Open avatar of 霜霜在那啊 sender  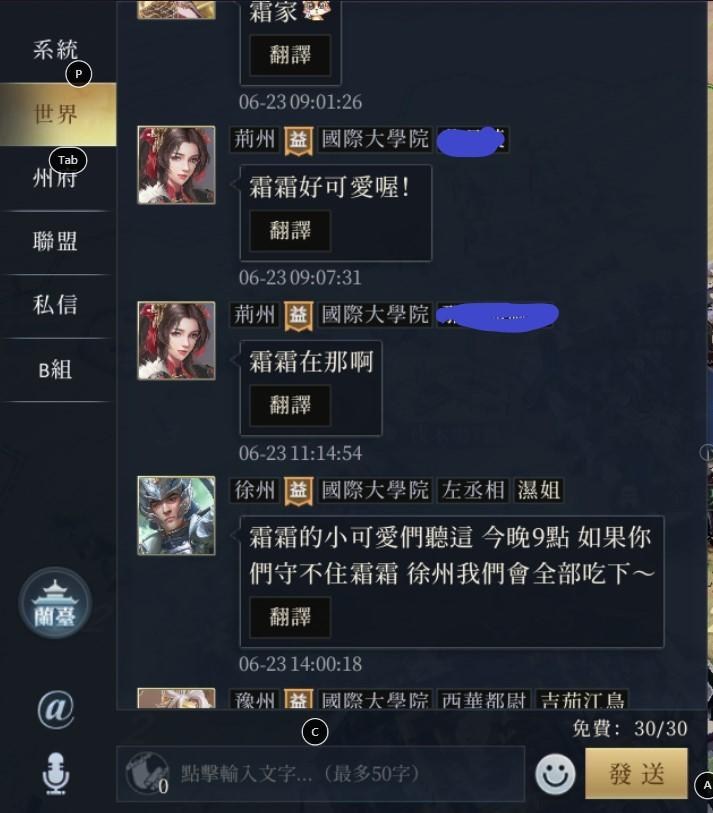176,341
